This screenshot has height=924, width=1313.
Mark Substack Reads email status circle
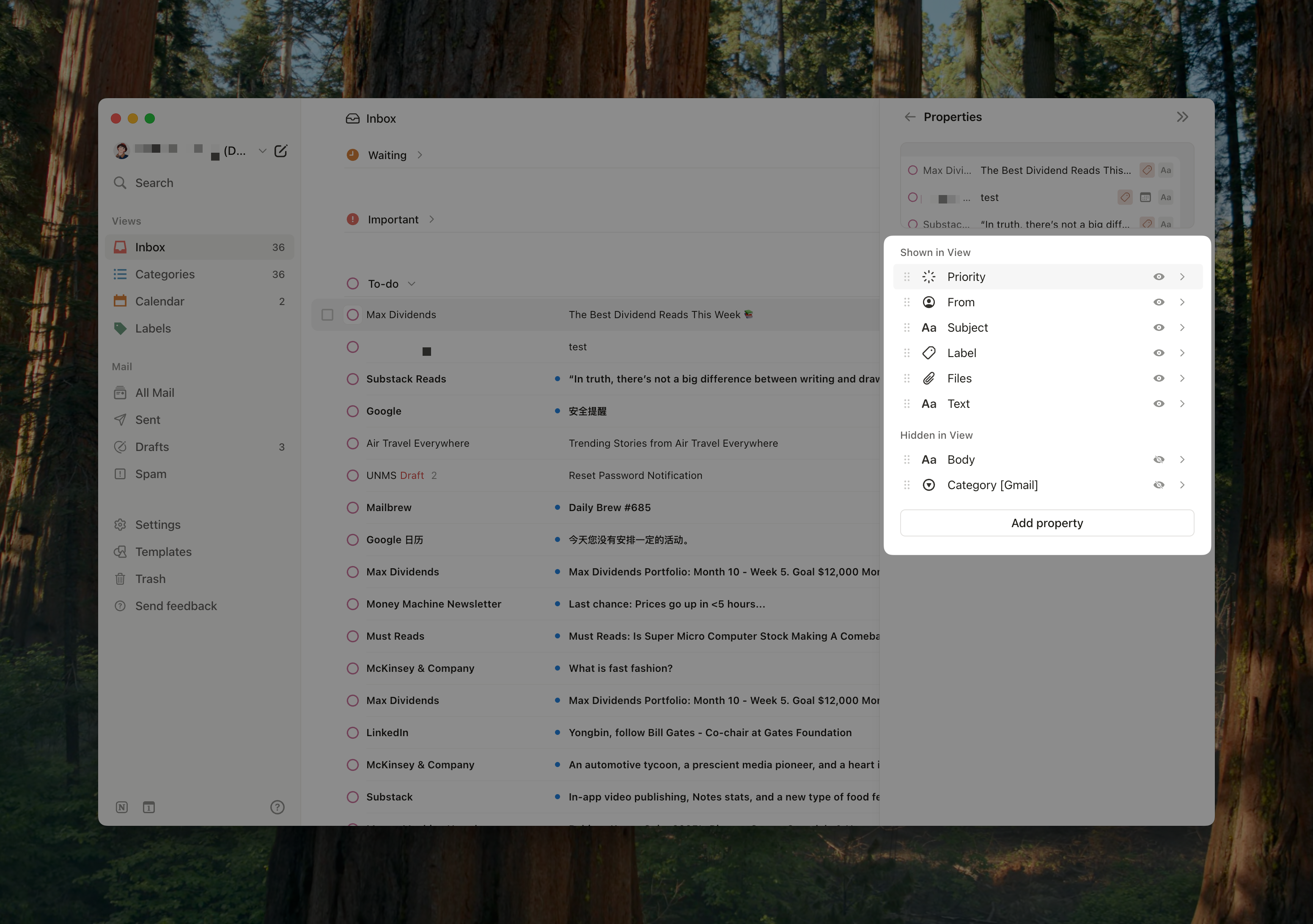coord(353,379)
